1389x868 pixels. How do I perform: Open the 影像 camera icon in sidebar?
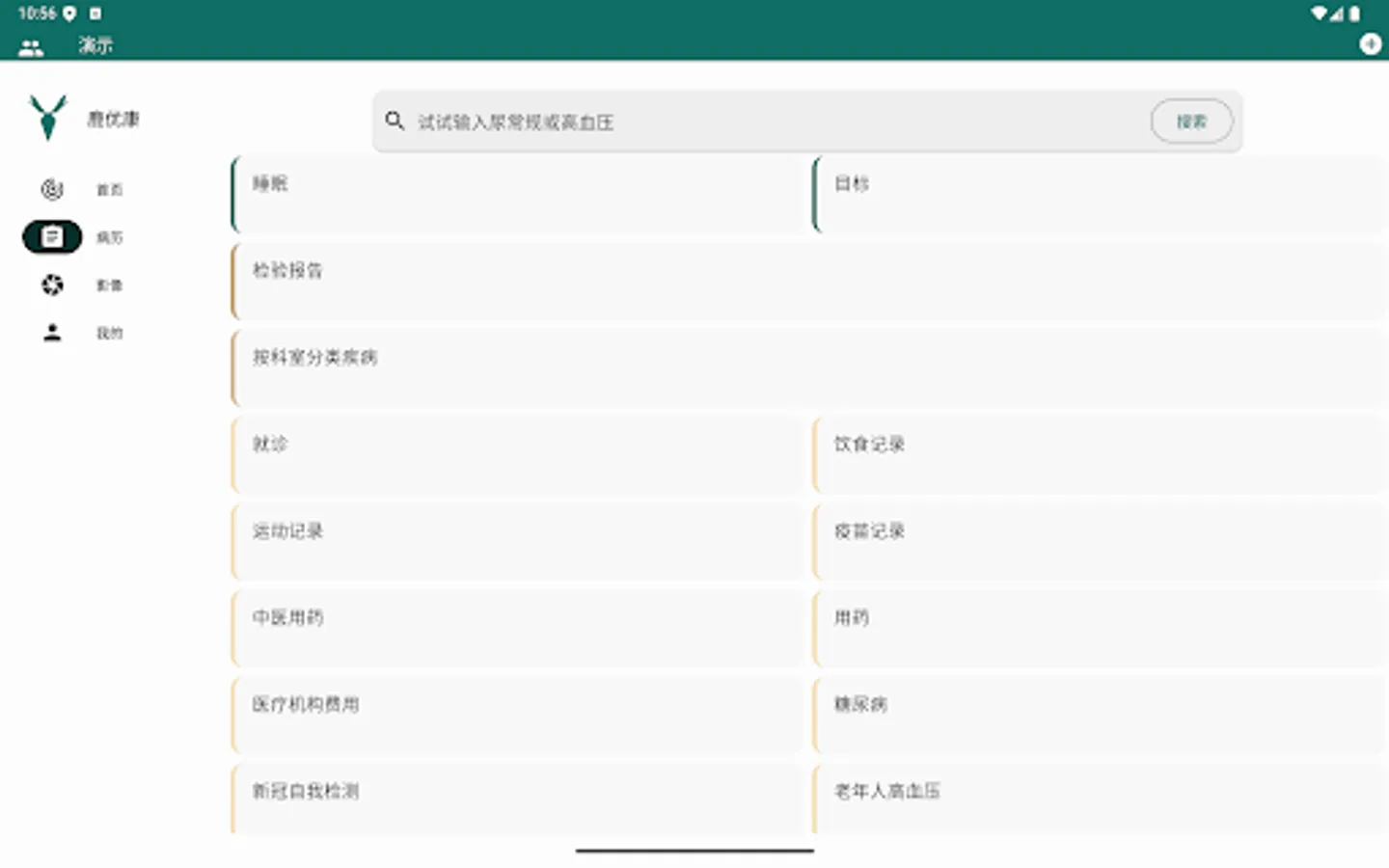(52, 285)
